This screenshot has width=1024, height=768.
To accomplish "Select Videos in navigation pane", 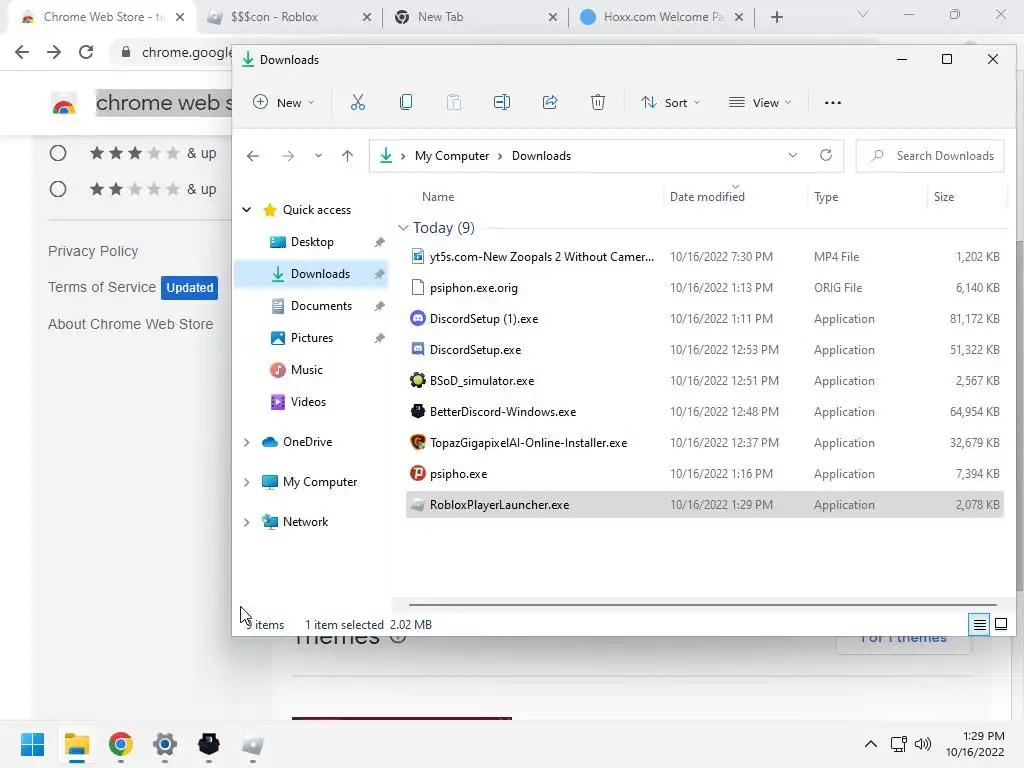I will click(x=308, y=402).
